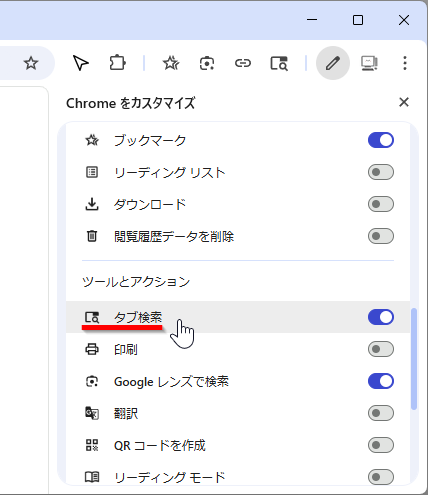This screenshot has height=495, width=428.
Task: Click the Google Lens toolbar icon
Action: [x=207, y=63]
